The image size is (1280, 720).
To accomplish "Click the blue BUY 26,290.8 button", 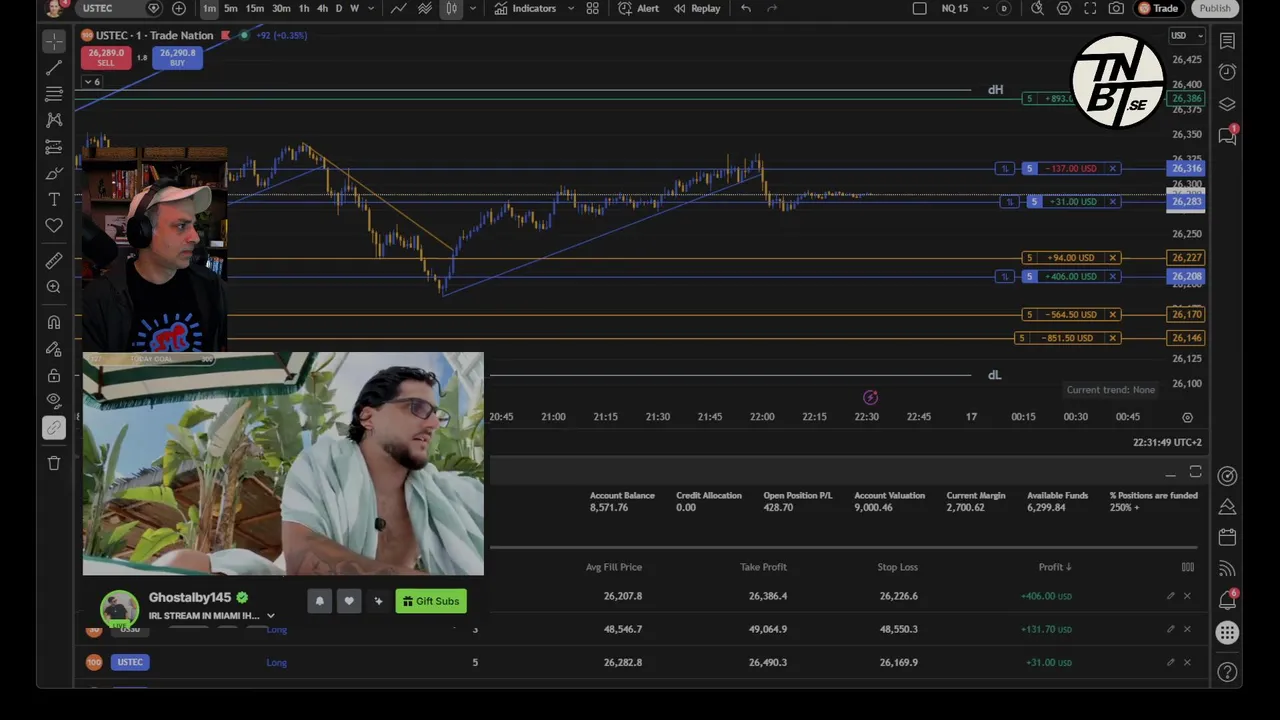I will [x=177, y=57].
